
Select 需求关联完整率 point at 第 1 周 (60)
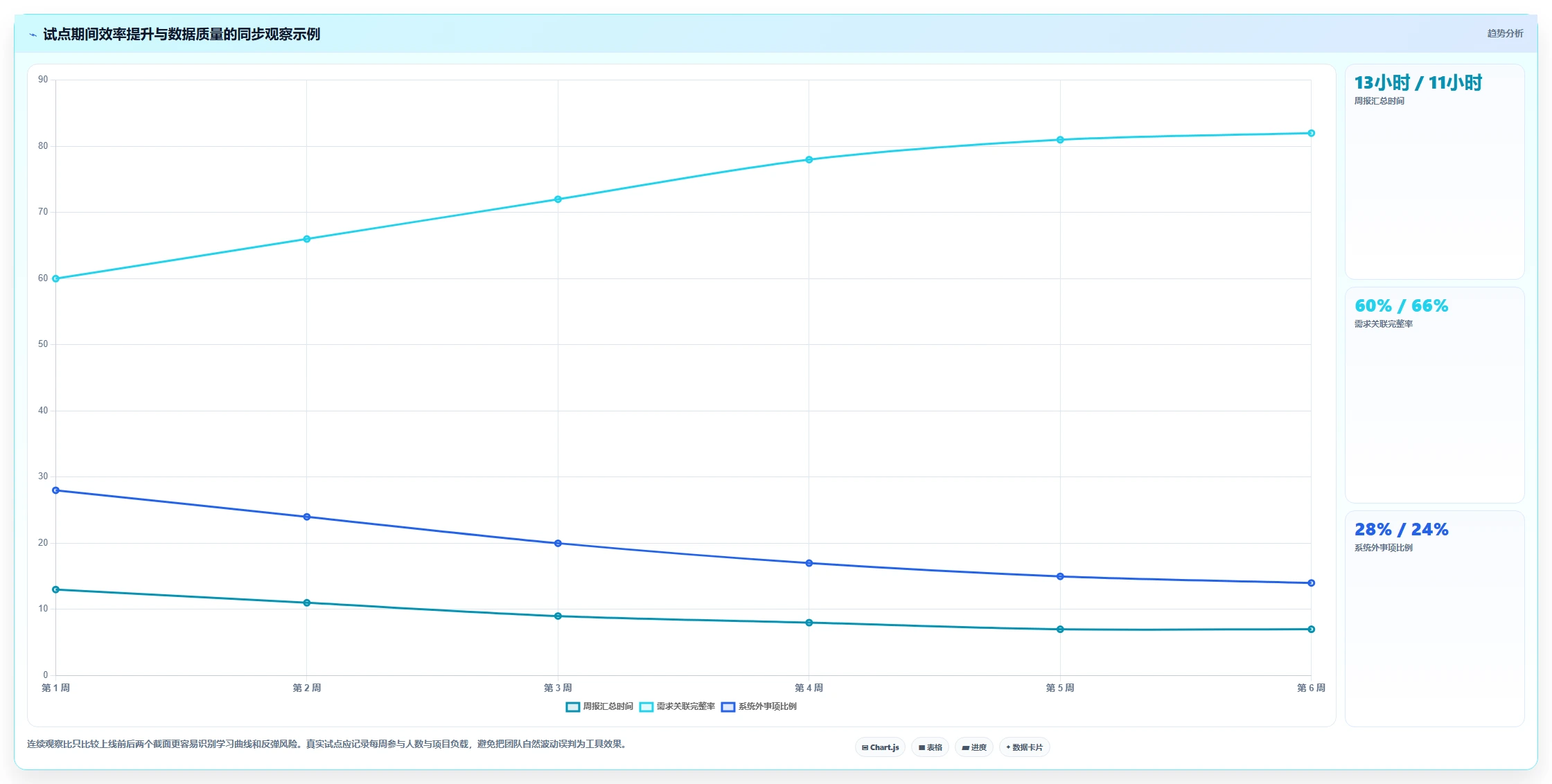click(56, 279)
